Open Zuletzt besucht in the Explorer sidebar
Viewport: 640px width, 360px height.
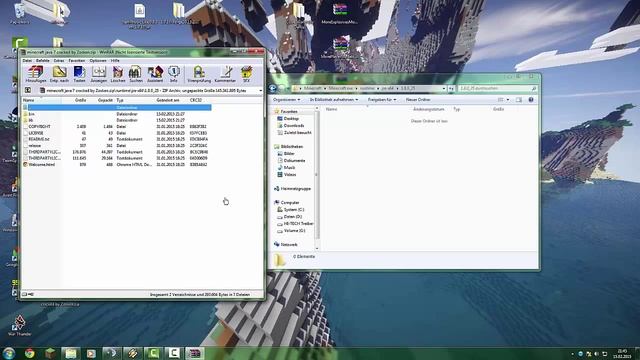click(298, 133)
